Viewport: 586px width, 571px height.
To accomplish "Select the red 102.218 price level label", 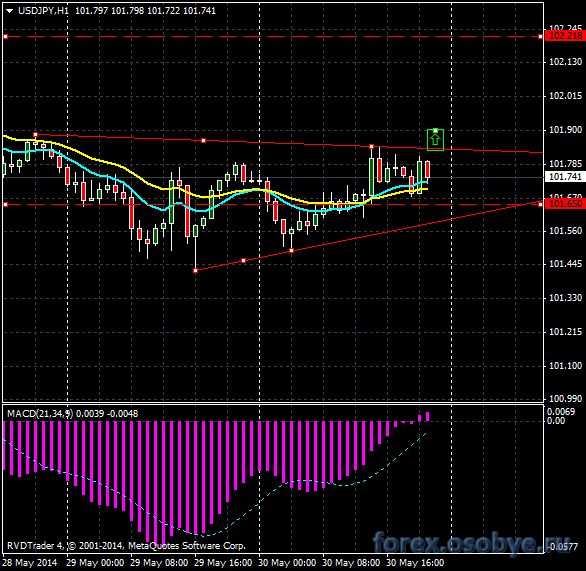I will 565,36.
